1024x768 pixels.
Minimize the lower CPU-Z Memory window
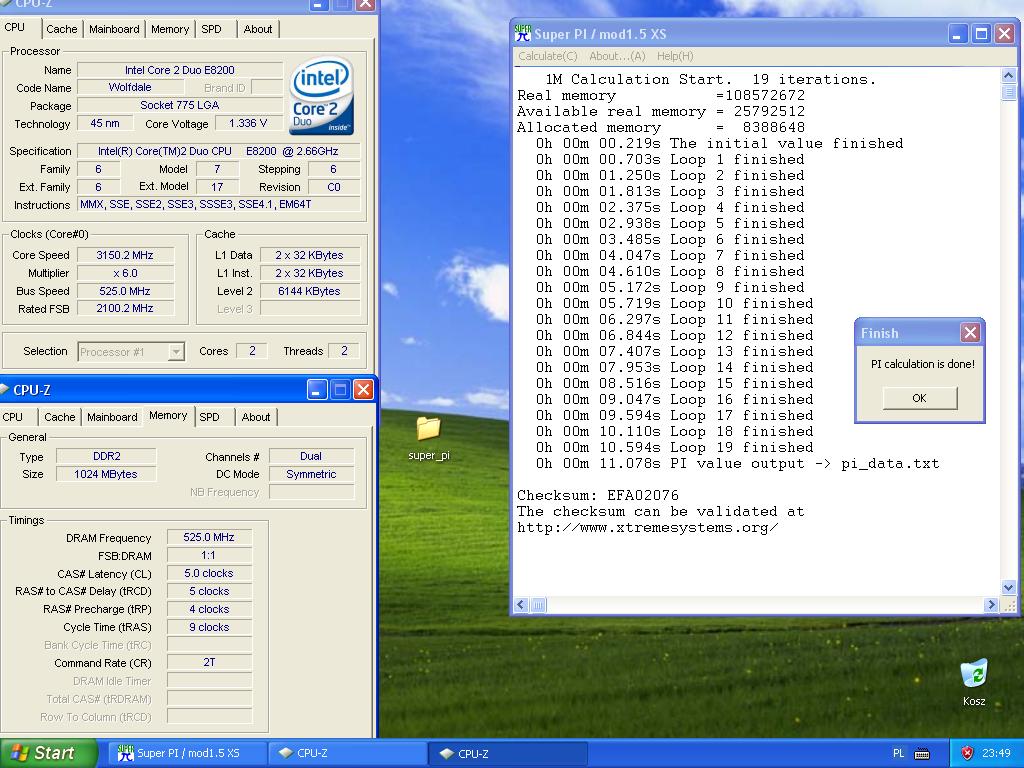click(317, 390)
